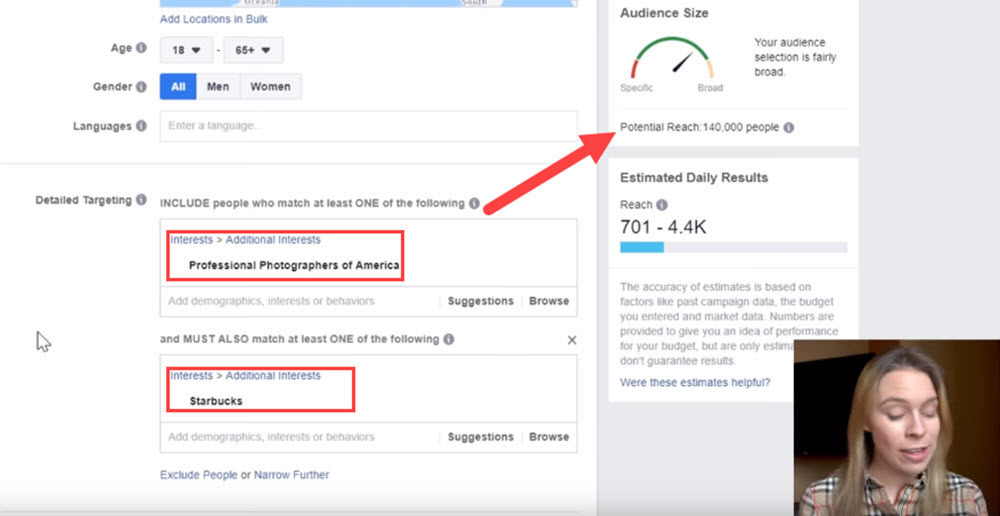Viewport: 1000px width, 516px height.
Task: Click the presenter webcam video overlay
Action: [x=897, y=428]
